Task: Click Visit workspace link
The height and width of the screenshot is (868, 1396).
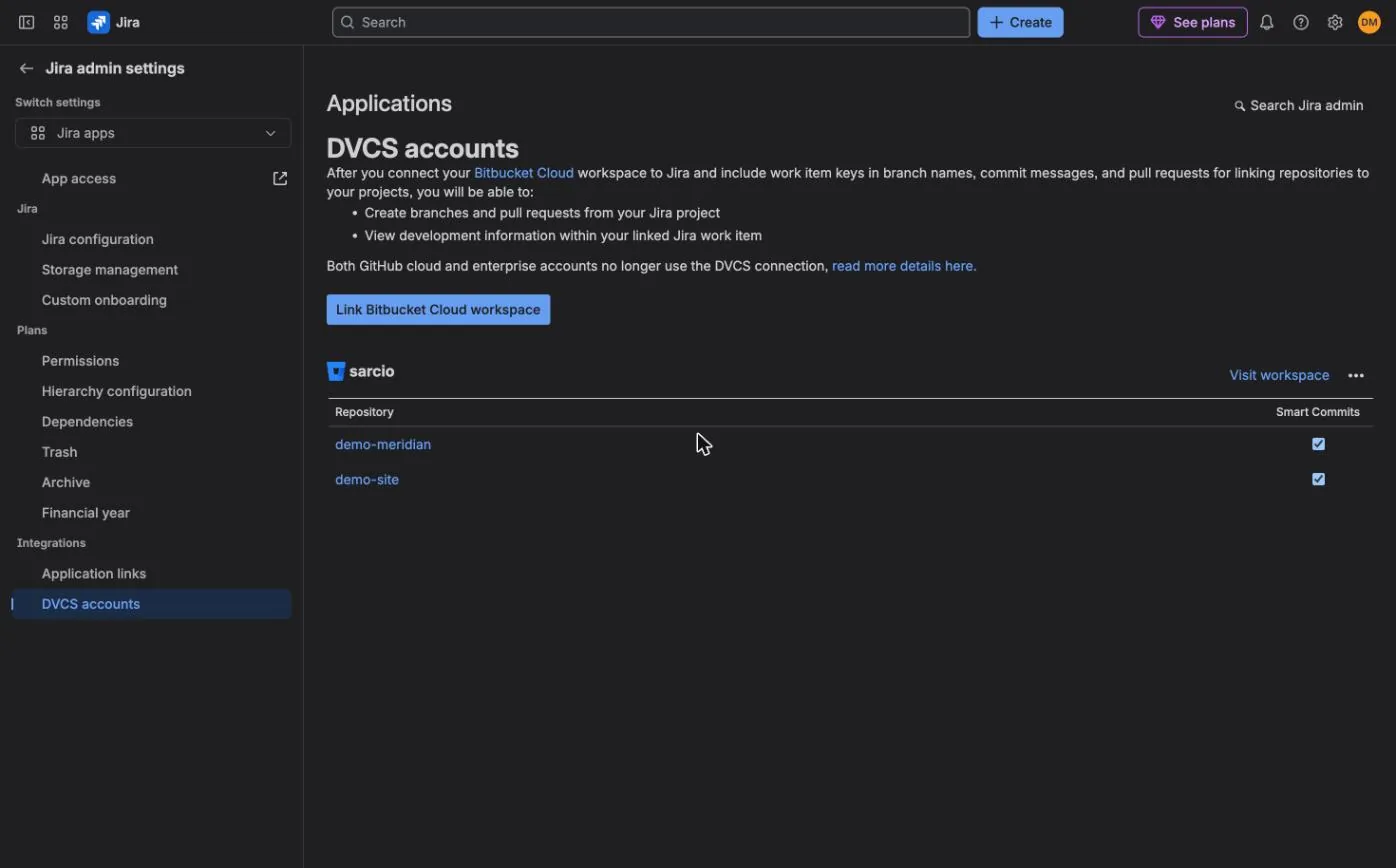Action: click(1279, 375)
